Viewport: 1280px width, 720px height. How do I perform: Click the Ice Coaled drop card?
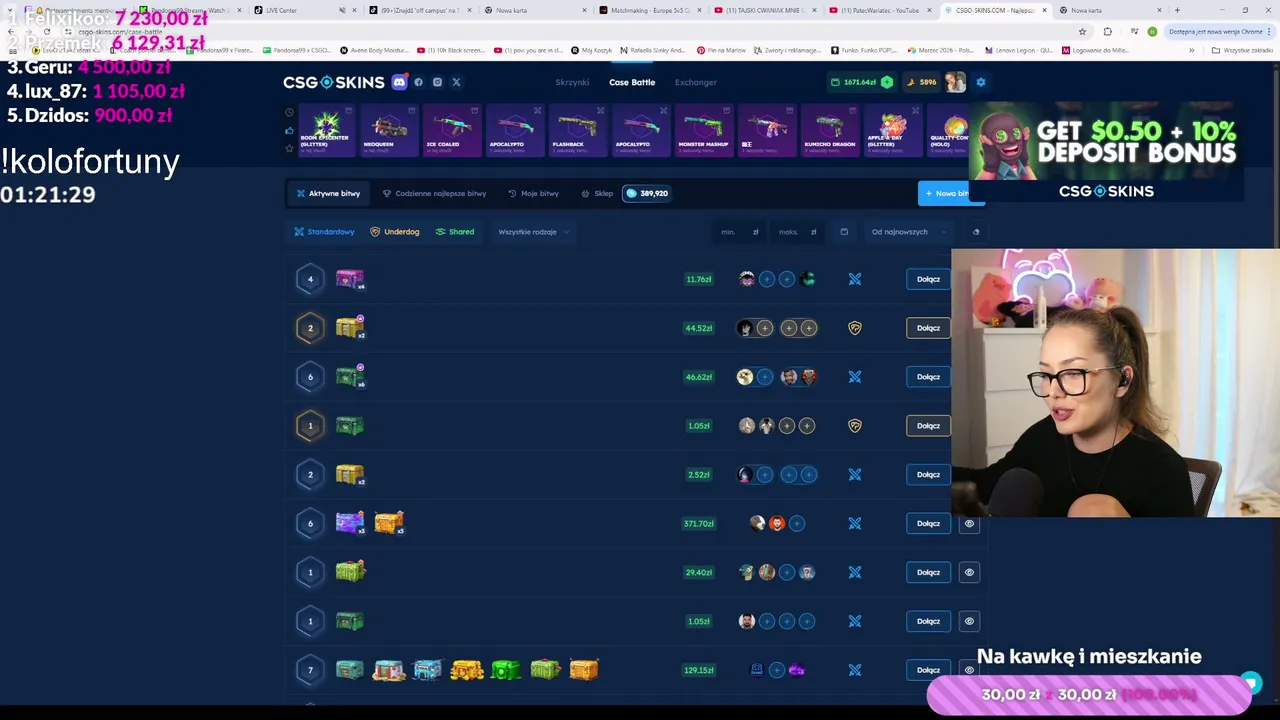[452, 131]
